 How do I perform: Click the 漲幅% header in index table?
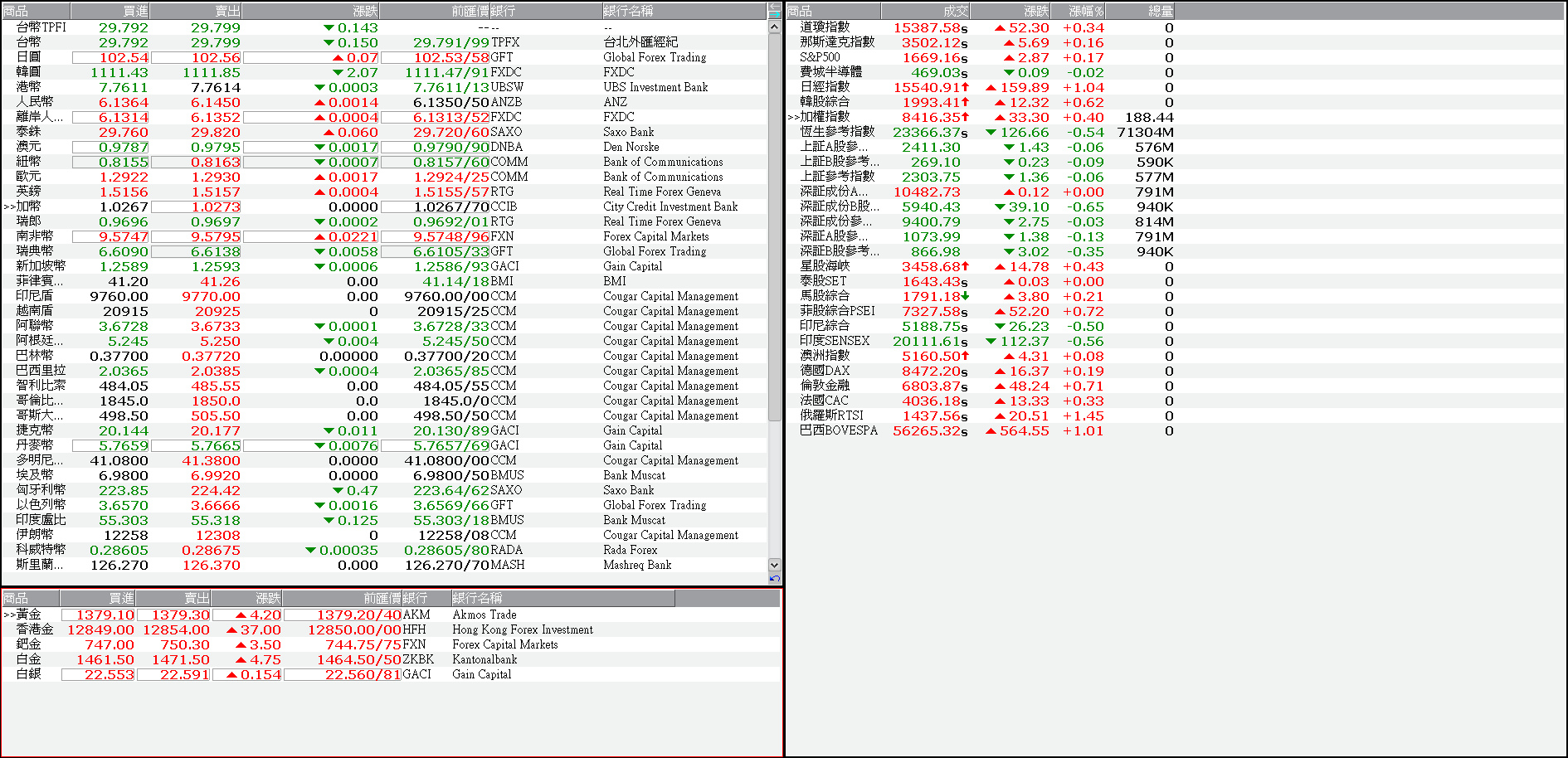1079,11
